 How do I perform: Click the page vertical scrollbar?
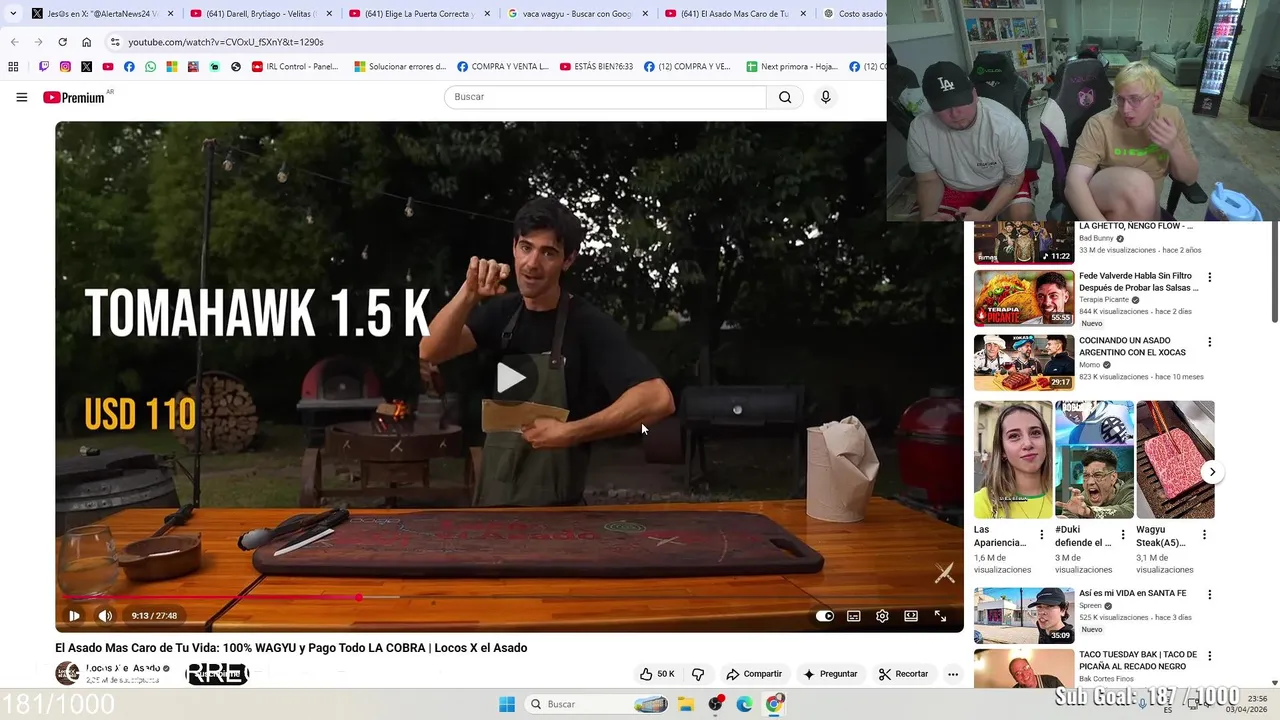pos(1274,272)
